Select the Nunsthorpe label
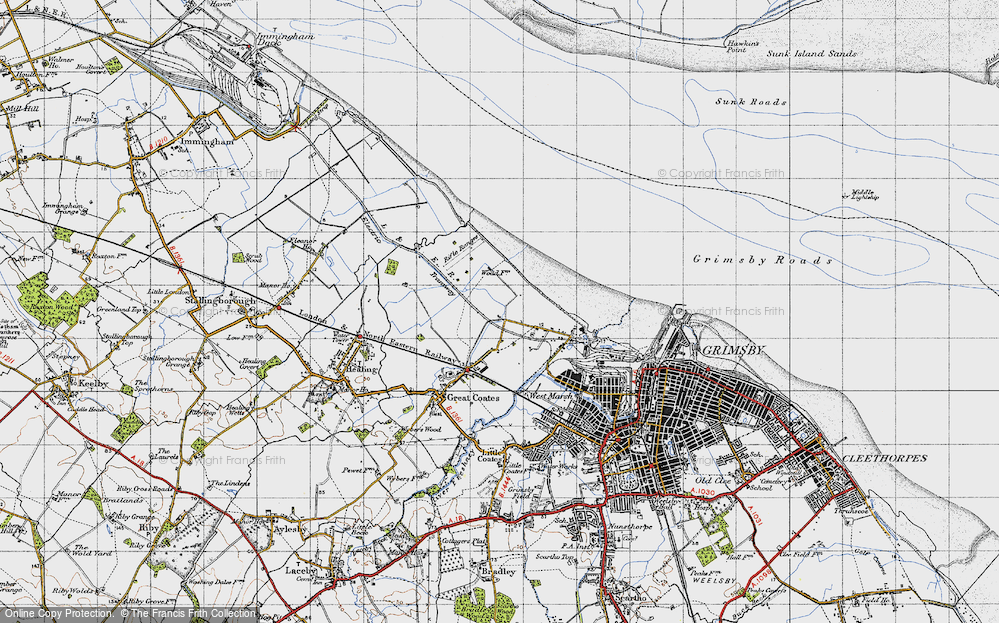The height and width of the screenshot is (623, 999). (x=631, y=528)
